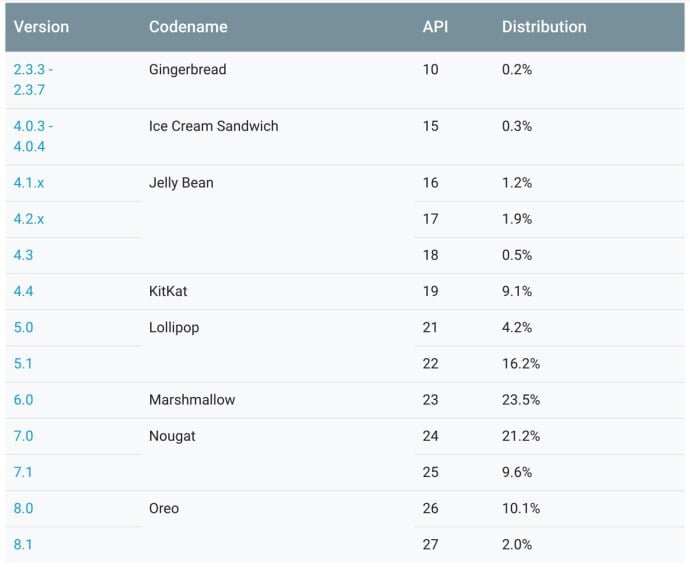Screen dimensions: 690x567
Task: Open the 4.1.x version link
Action: (29, 183)
